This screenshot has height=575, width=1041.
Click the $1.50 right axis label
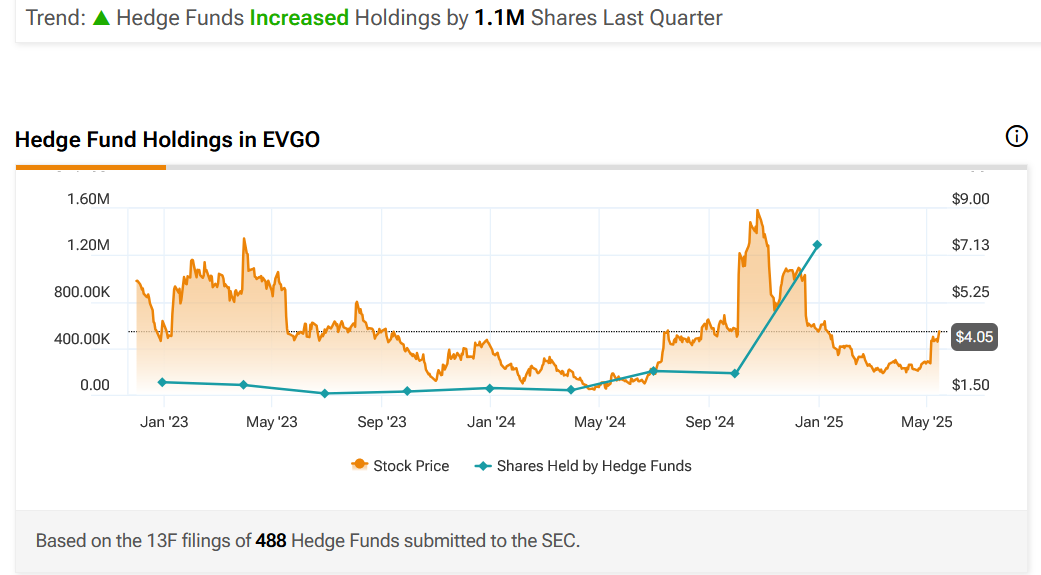tap(971, 385)
